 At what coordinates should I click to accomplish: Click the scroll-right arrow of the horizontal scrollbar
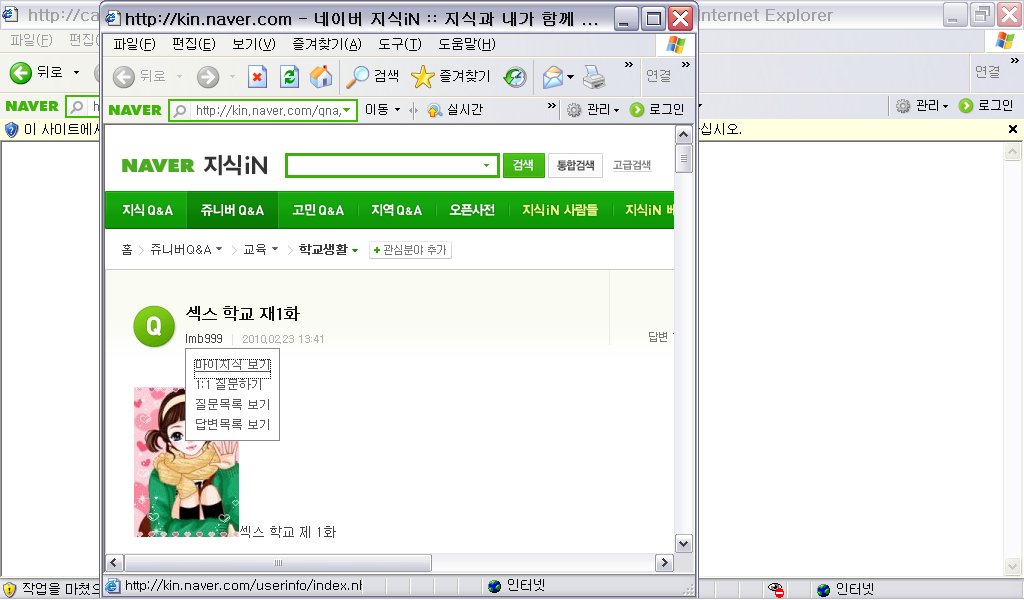click(664, 563)
